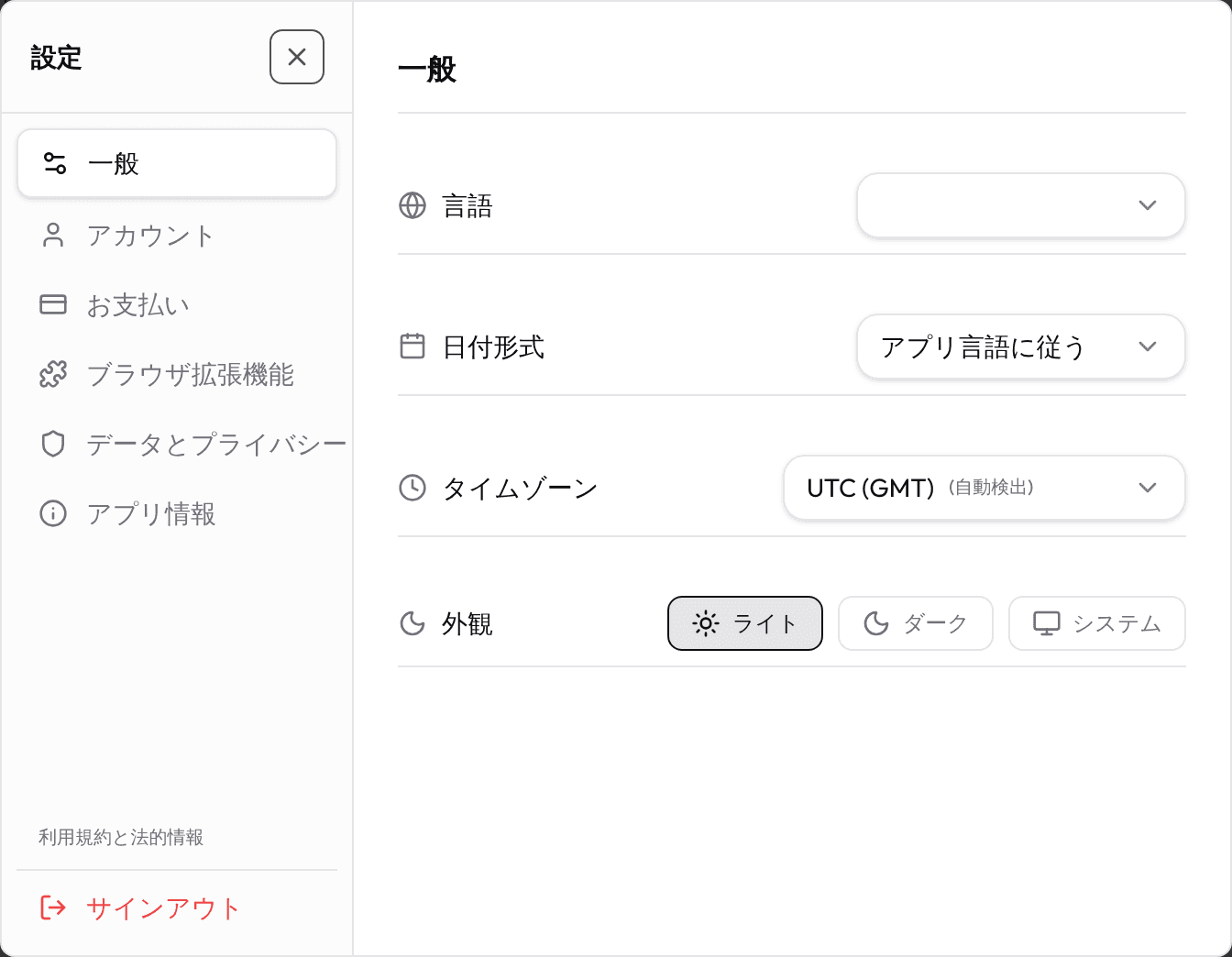Click the 日付形式 label text
Viewport: 1232px width, 957px height.
tap(493, 346)
